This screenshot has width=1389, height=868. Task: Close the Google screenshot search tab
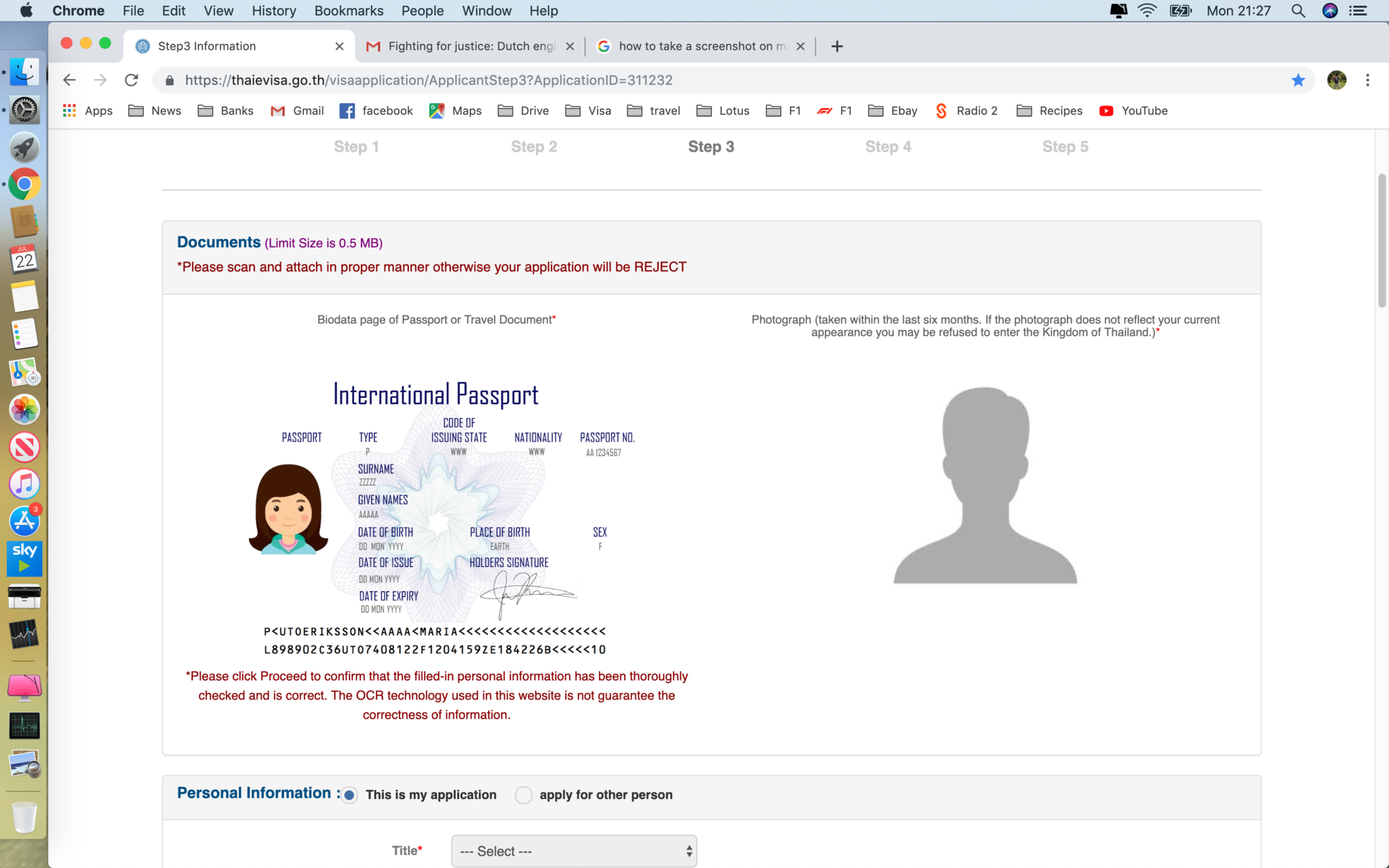[x=800, y=46]
